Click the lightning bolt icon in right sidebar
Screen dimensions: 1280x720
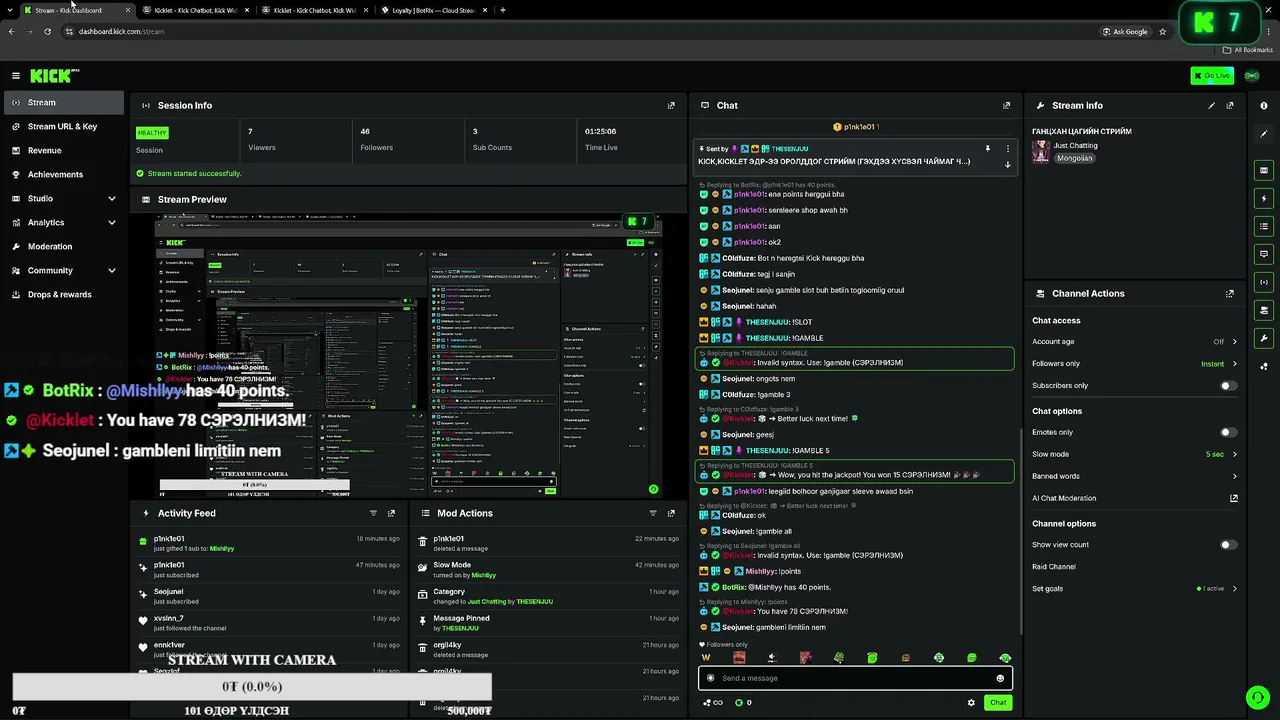[1264, 198]
